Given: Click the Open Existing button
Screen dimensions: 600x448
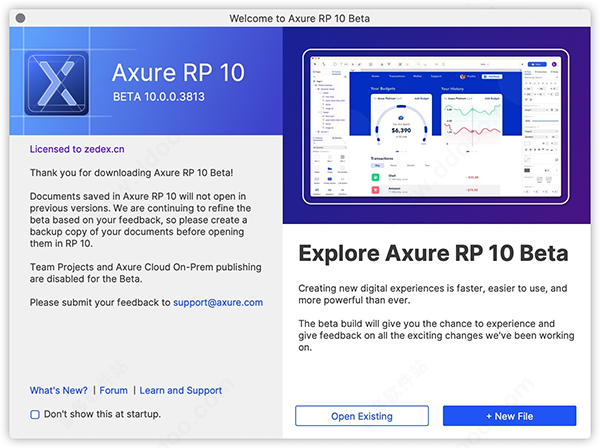Looking at the screenshot, I should pyautogui.click(x=362, y=416).
